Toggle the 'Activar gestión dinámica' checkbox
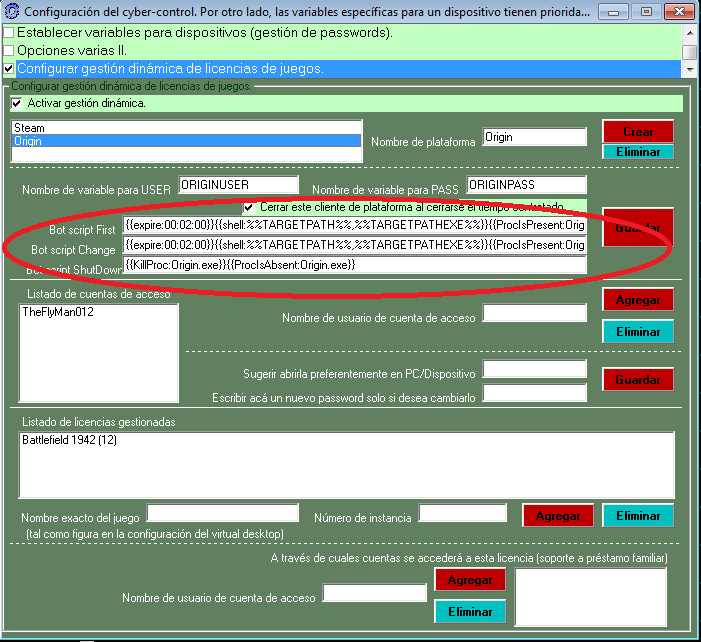This screenshot has height=642, width=701. click(17, 103)
